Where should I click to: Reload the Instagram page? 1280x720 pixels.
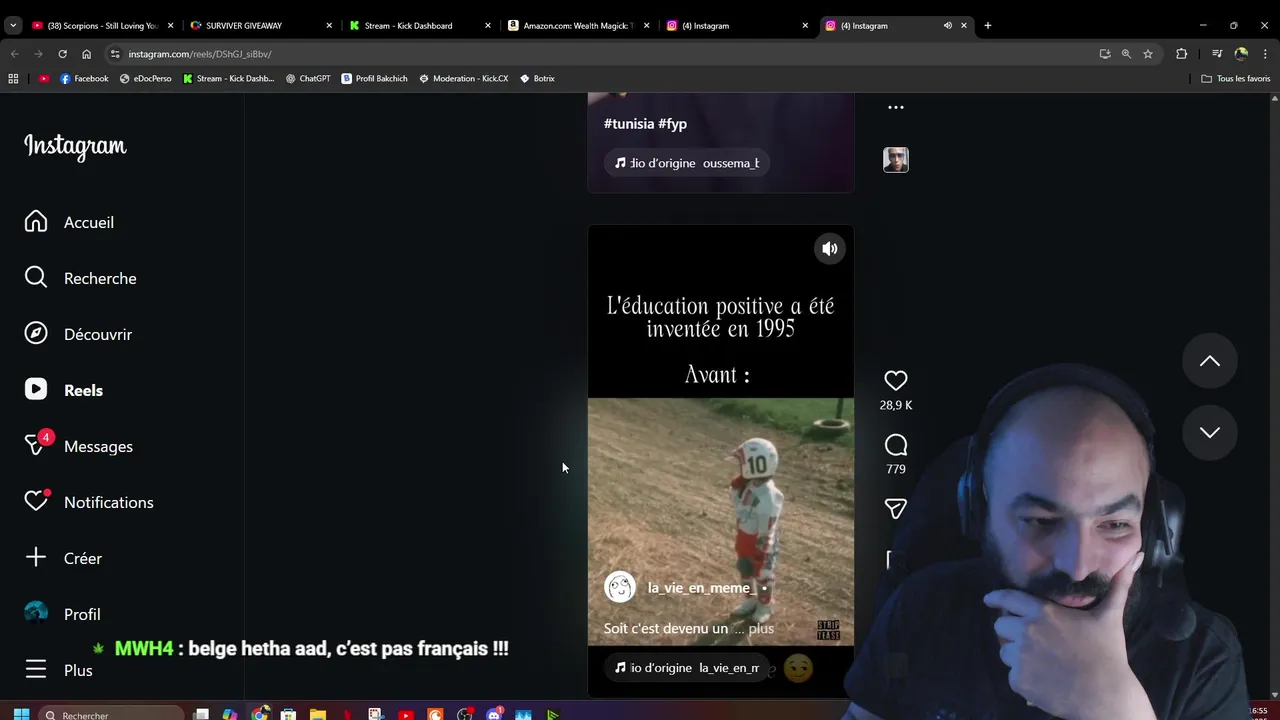coord(62,54)
